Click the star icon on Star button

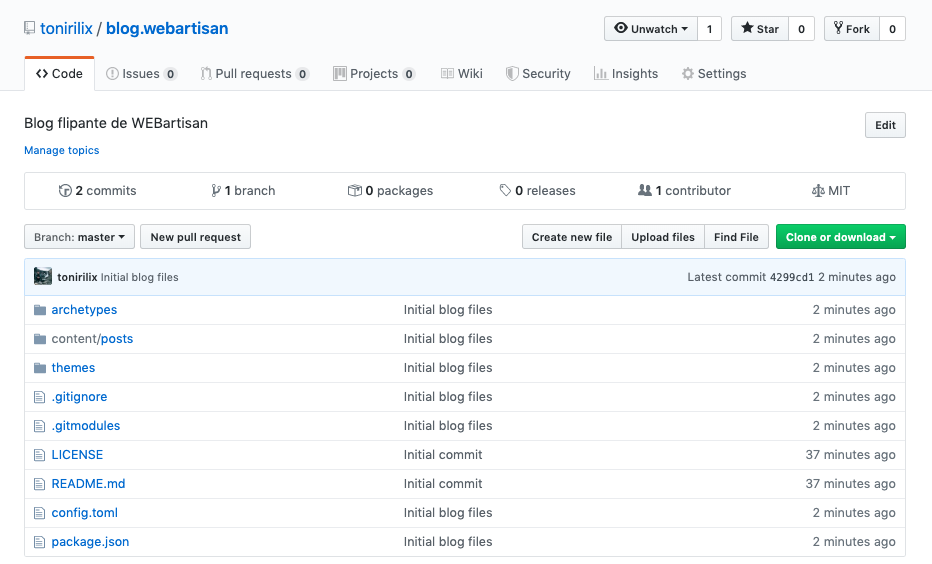pos(747,28)
